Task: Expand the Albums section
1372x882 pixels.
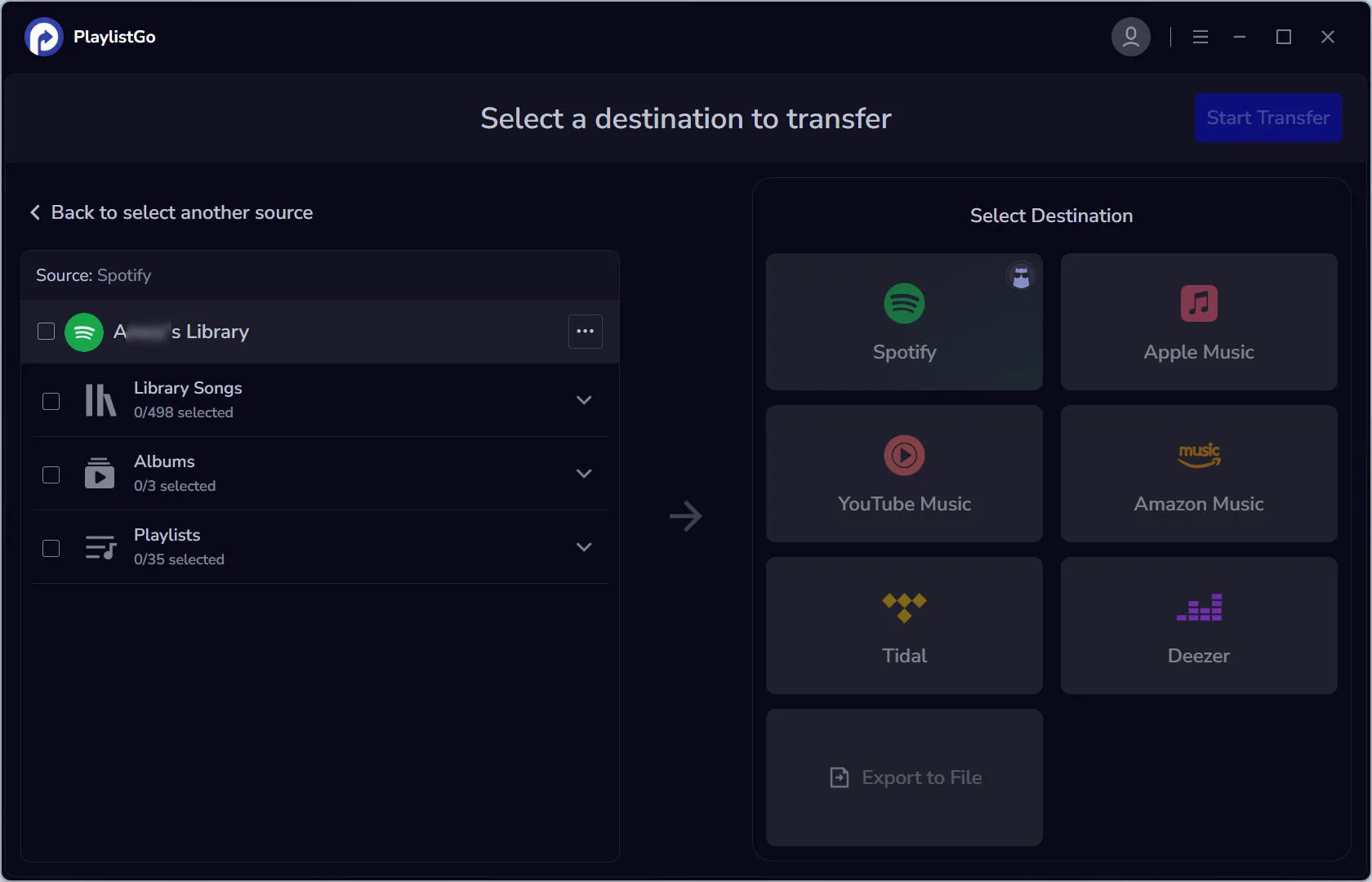Action: 584,474
